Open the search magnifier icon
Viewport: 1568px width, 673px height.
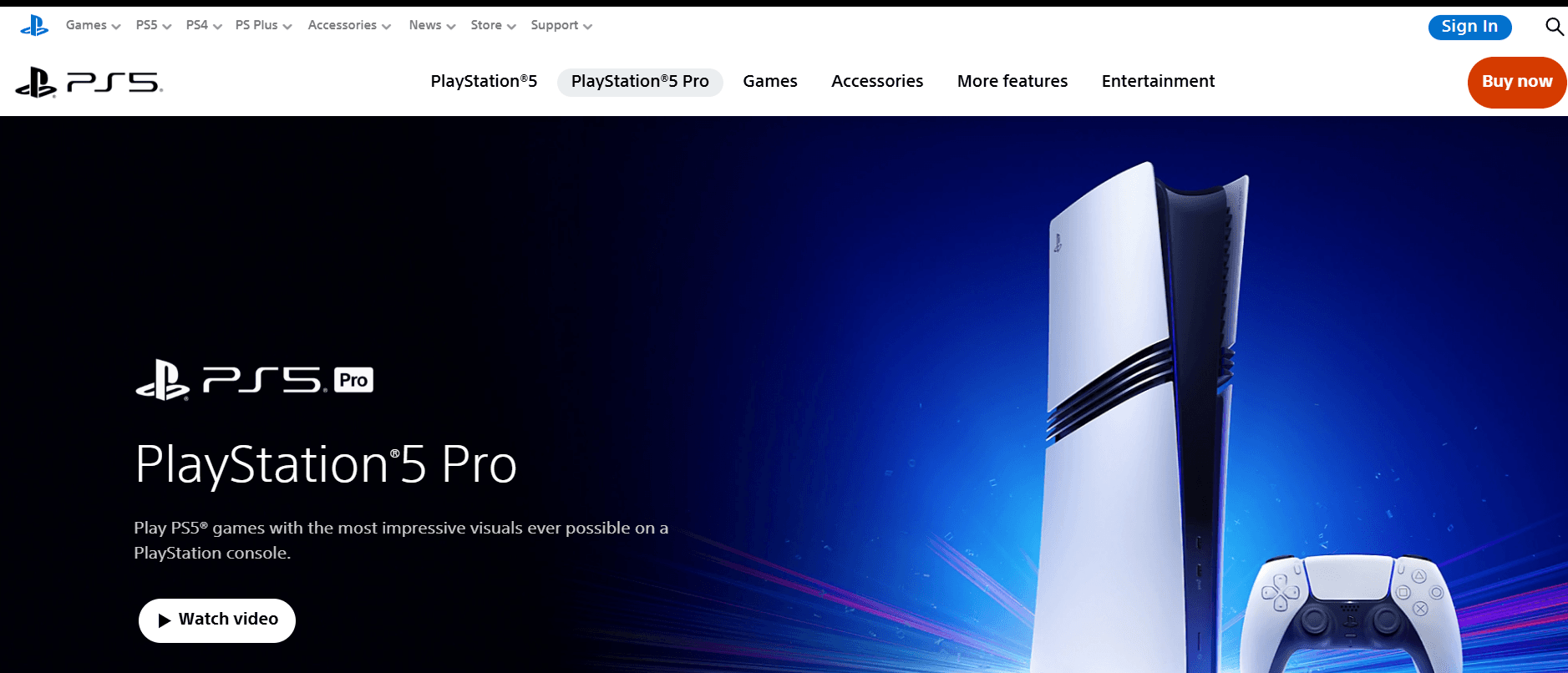[x=1554, y=27]
